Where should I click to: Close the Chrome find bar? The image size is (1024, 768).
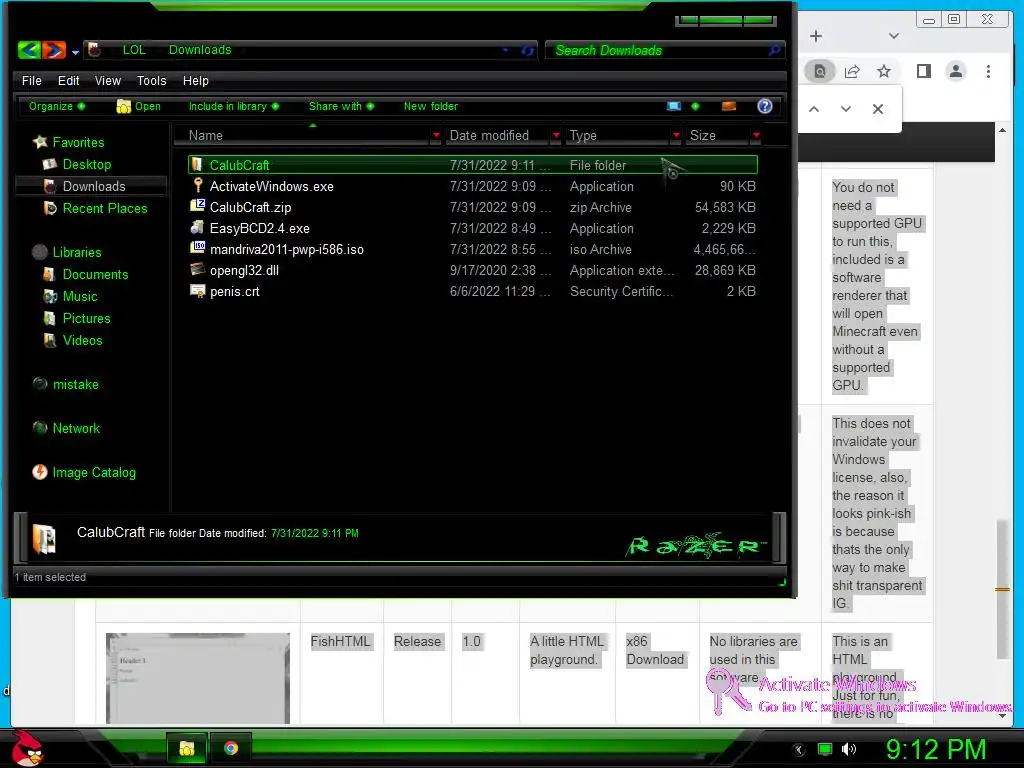pos(878,109)
